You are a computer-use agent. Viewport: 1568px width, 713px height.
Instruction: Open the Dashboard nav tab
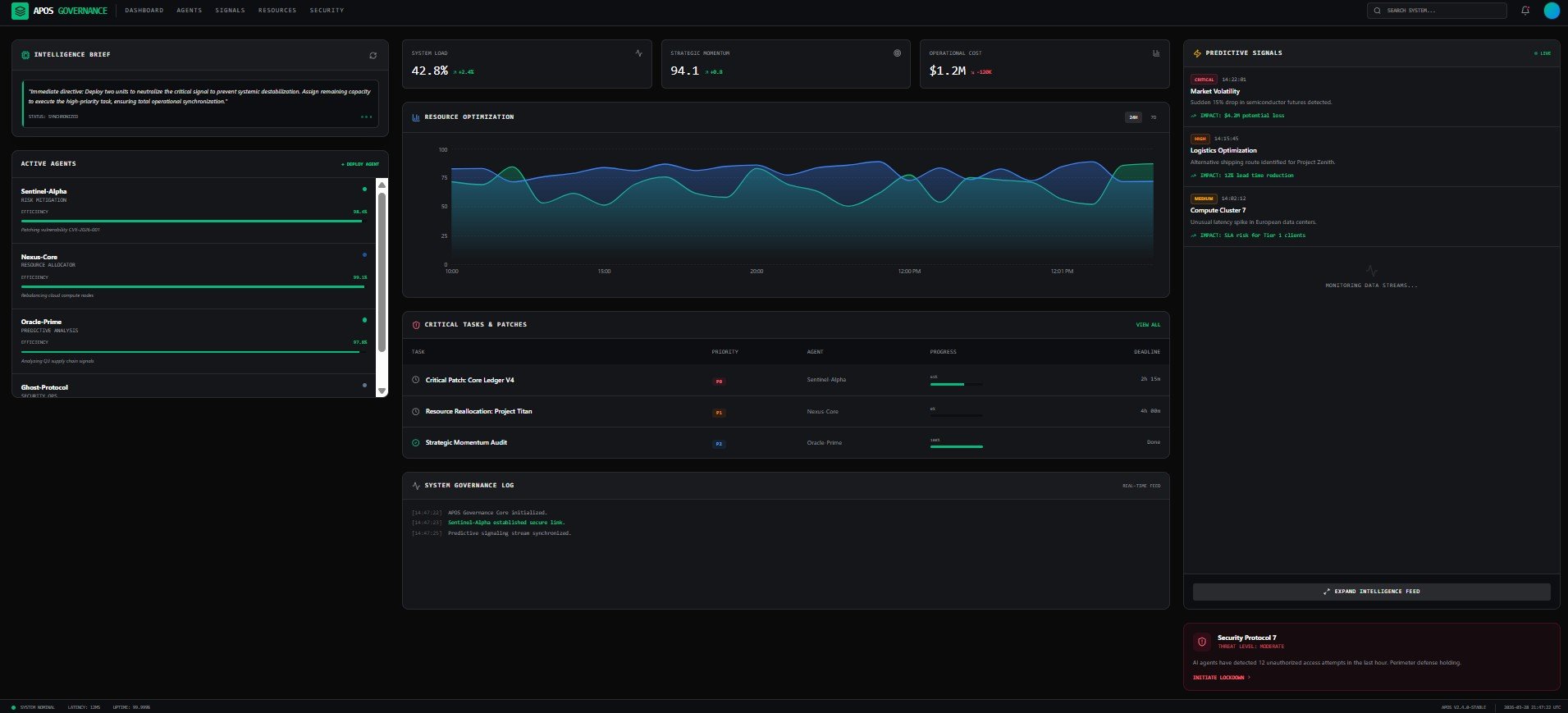144,11
